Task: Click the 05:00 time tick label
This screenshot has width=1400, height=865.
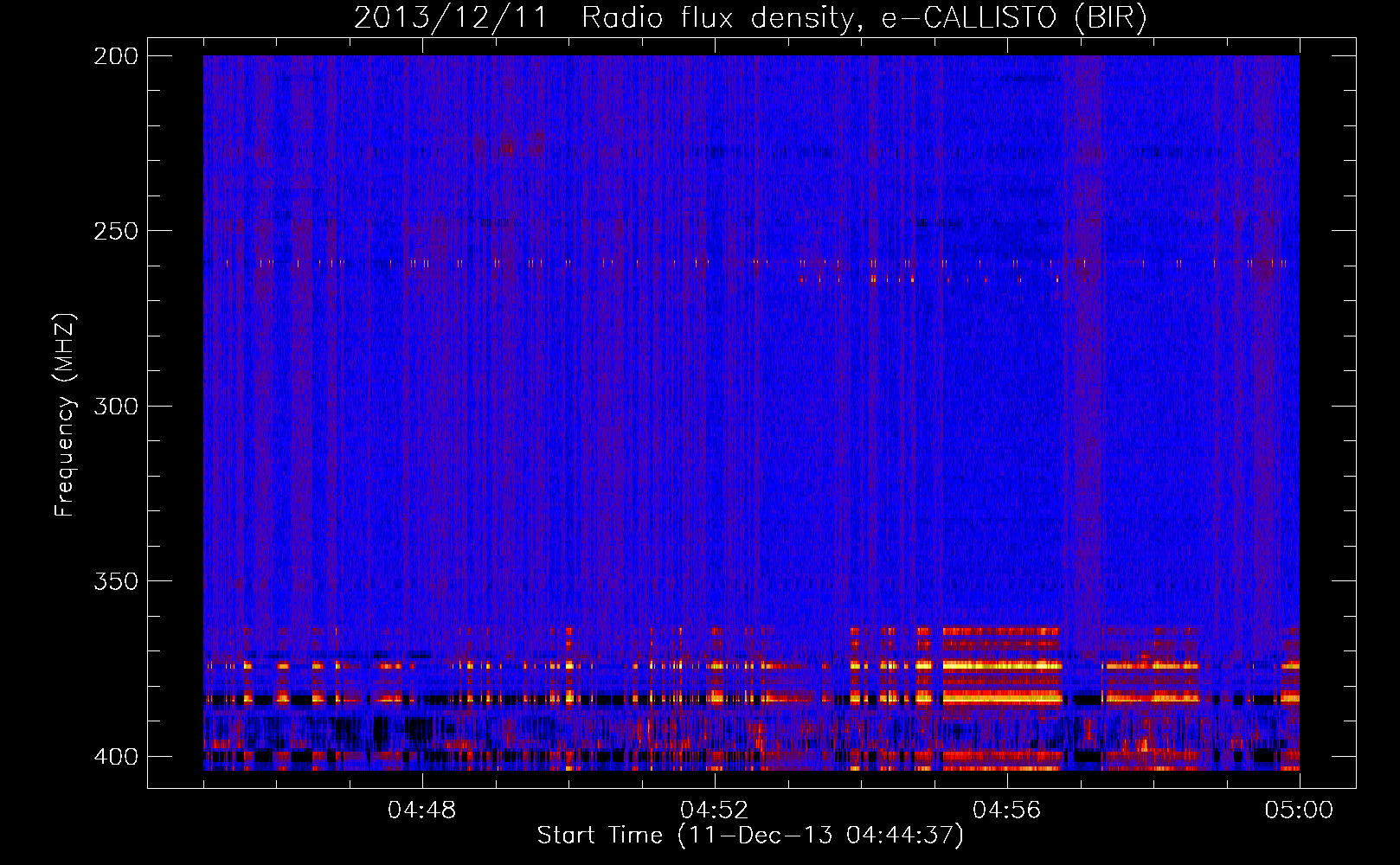Action: click(1299, 811)
